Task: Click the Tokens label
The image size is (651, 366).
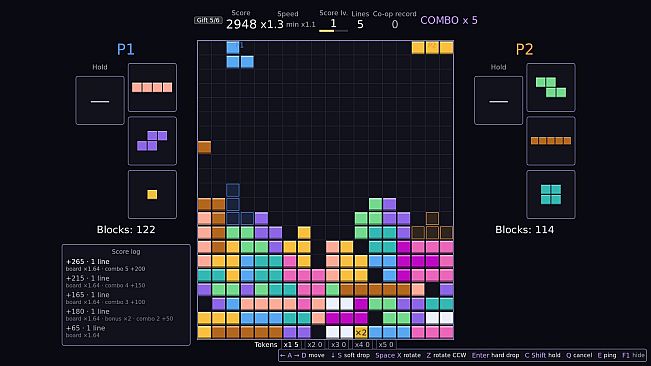Action: tap(266, 344)
